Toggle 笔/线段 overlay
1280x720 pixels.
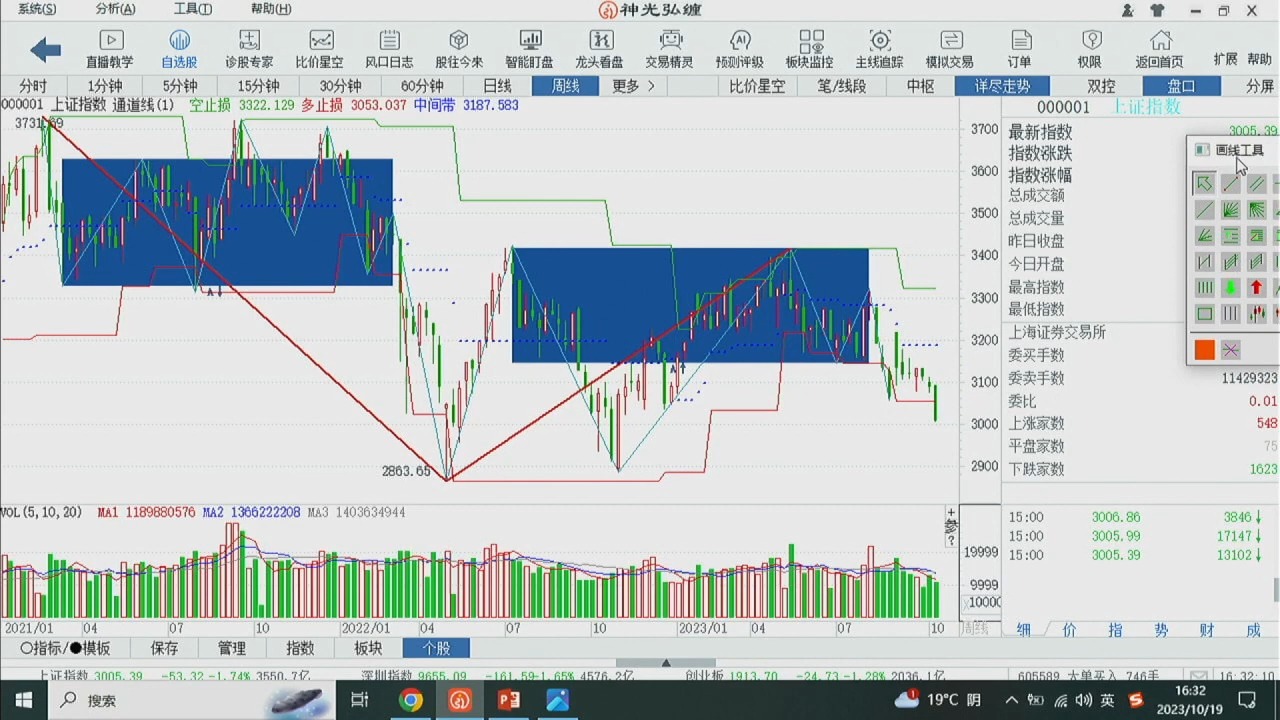point(842,86)
